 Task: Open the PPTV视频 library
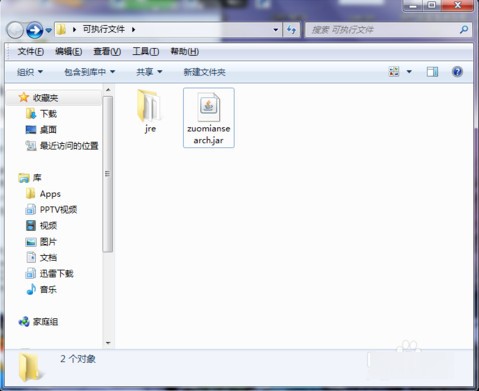(x=58, y=210)
